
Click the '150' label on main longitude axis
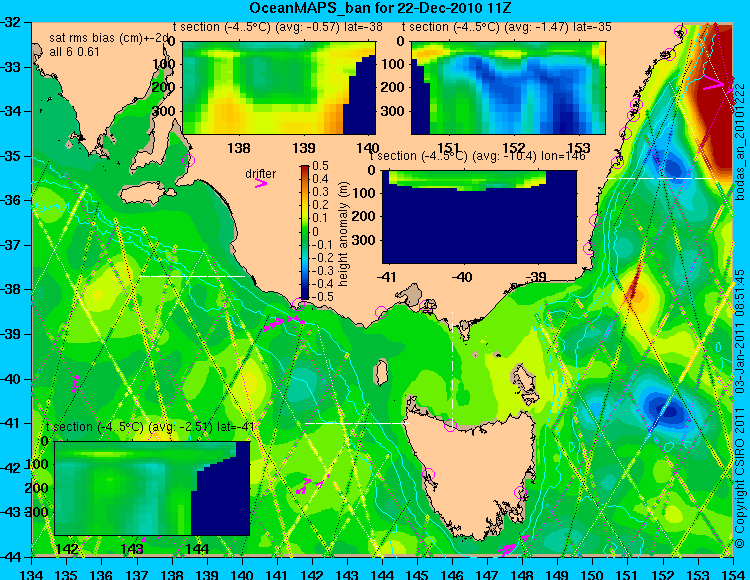[x=593, y=574]
